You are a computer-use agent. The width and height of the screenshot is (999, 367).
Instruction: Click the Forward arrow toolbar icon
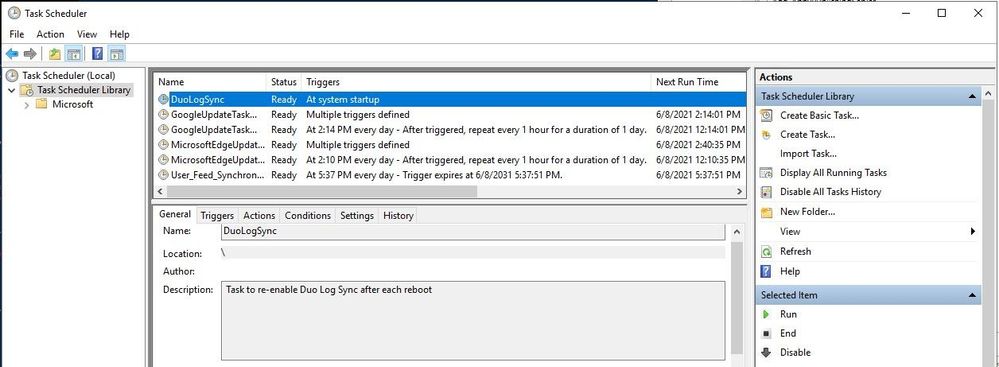30,54
